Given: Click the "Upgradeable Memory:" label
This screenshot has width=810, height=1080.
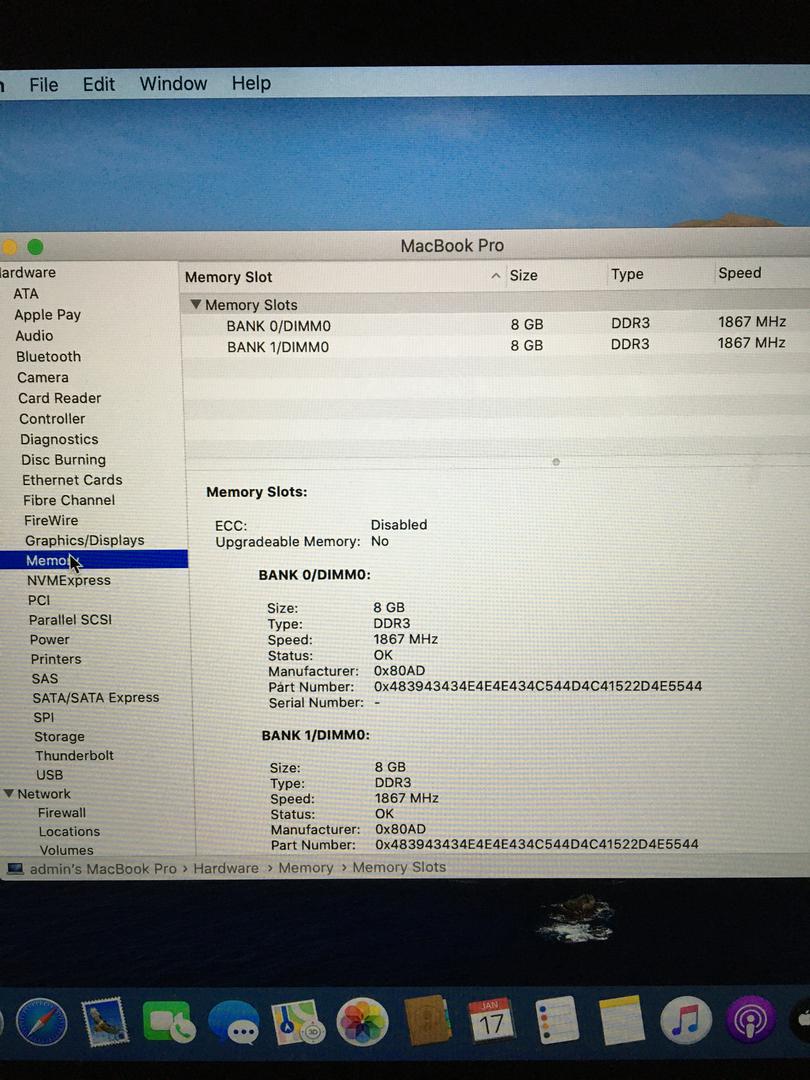Looking at the screenshot, I should pyautogui.click(x=288, y=542).
